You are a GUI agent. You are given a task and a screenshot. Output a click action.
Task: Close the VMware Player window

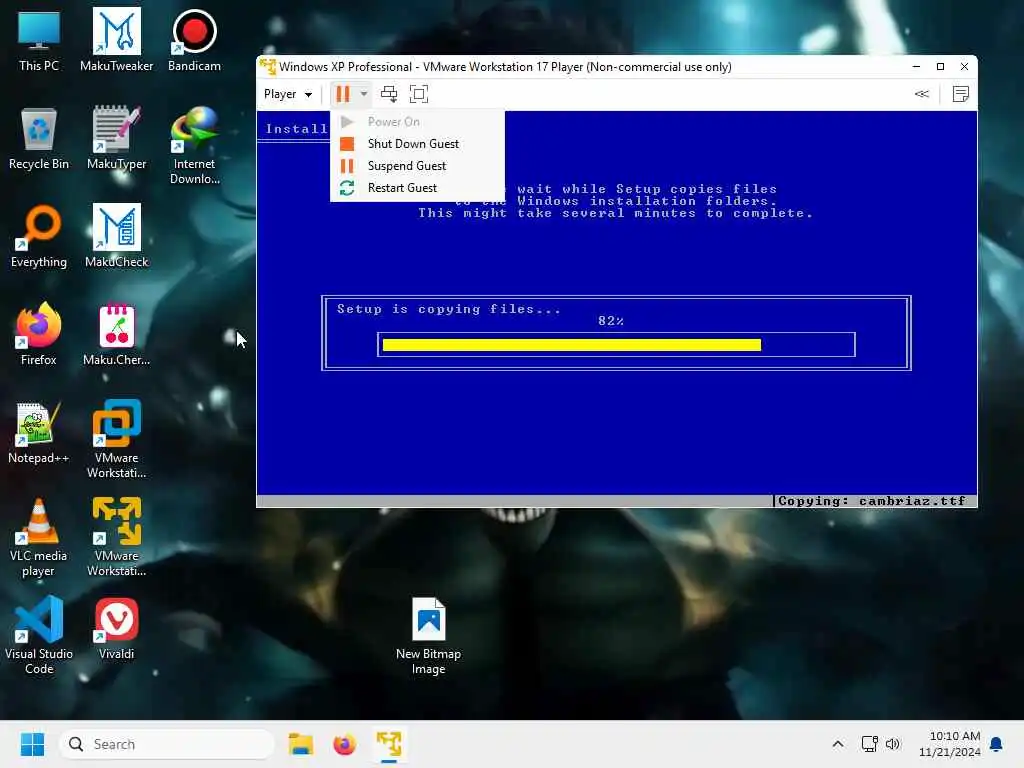pos(965,67)
